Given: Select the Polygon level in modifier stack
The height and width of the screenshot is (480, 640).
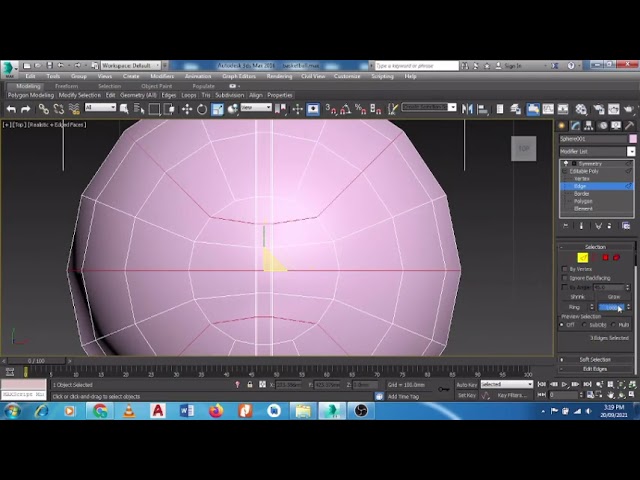Looking at the screenshot, I should point(583,201).
